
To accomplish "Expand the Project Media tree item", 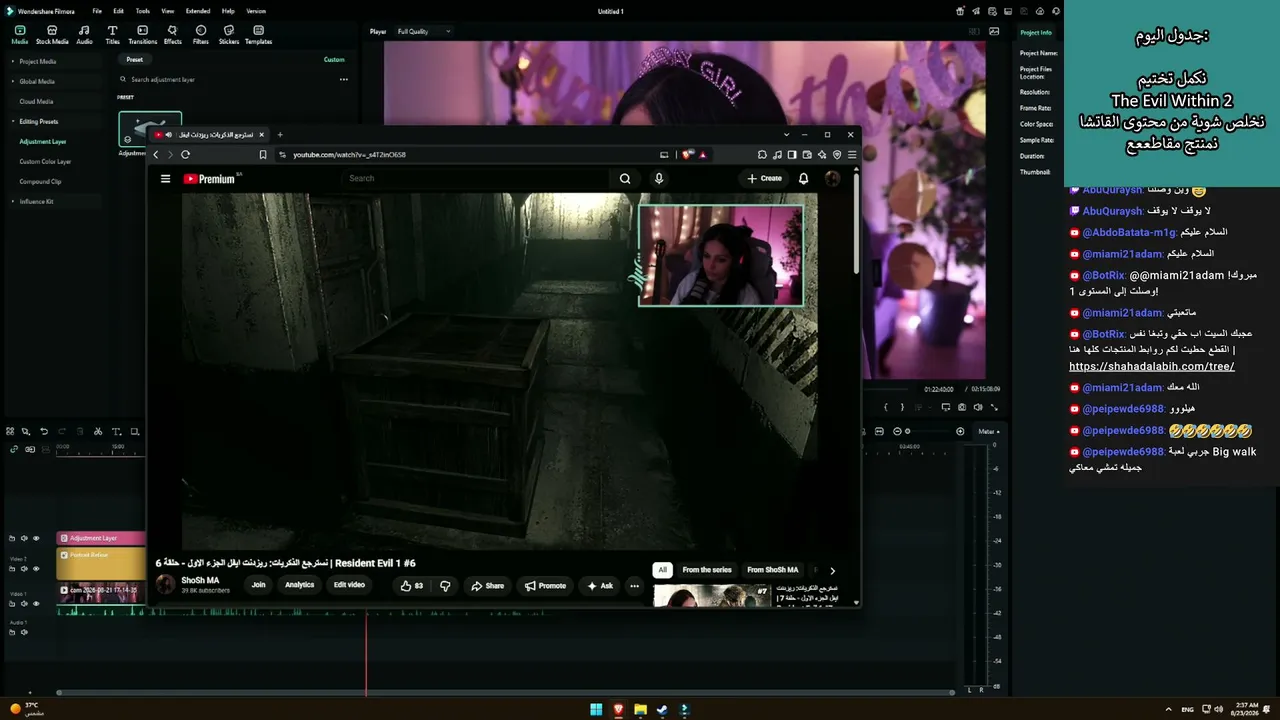I will click(x=13, y=61).
